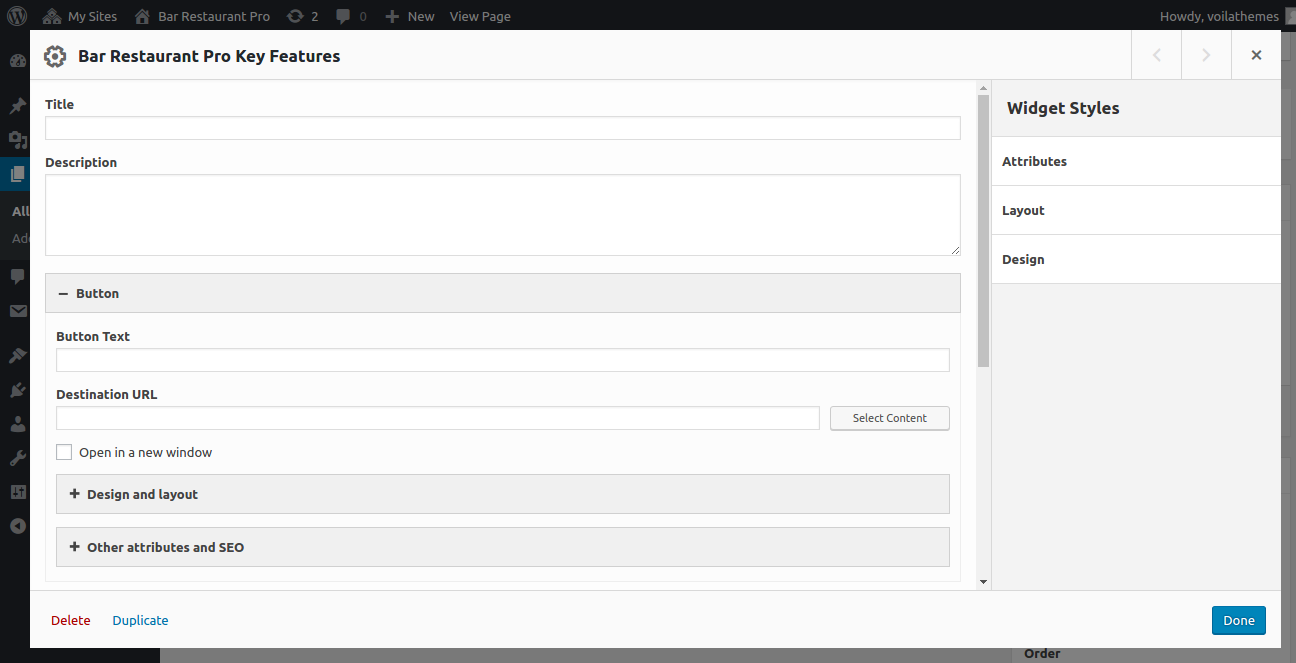Open Settings via the sliders sidebar icon

click(17, 492)
